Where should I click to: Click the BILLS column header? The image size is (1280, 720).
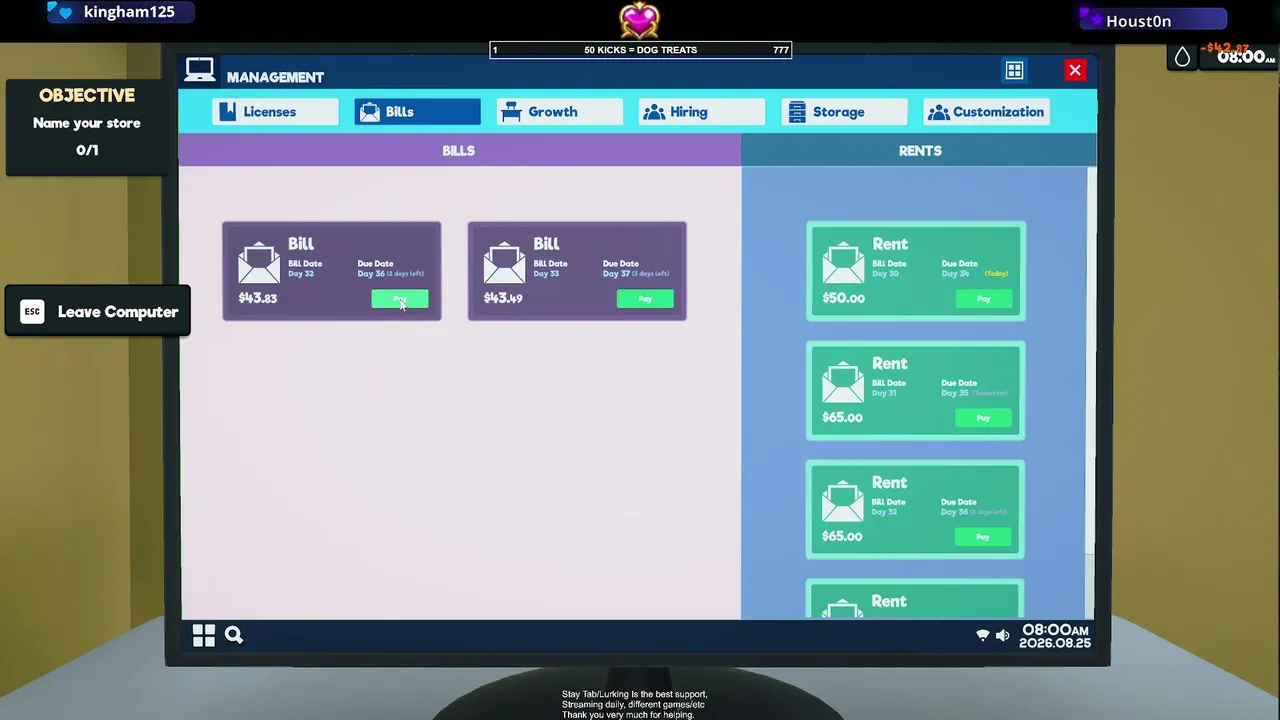(459, 151)
